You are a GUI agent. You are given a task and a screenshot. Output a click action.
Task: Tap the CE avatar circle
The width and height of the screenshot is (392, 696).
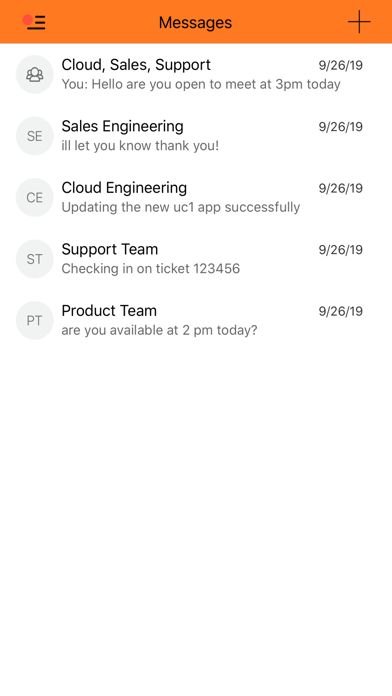click(x=35, y=198)
